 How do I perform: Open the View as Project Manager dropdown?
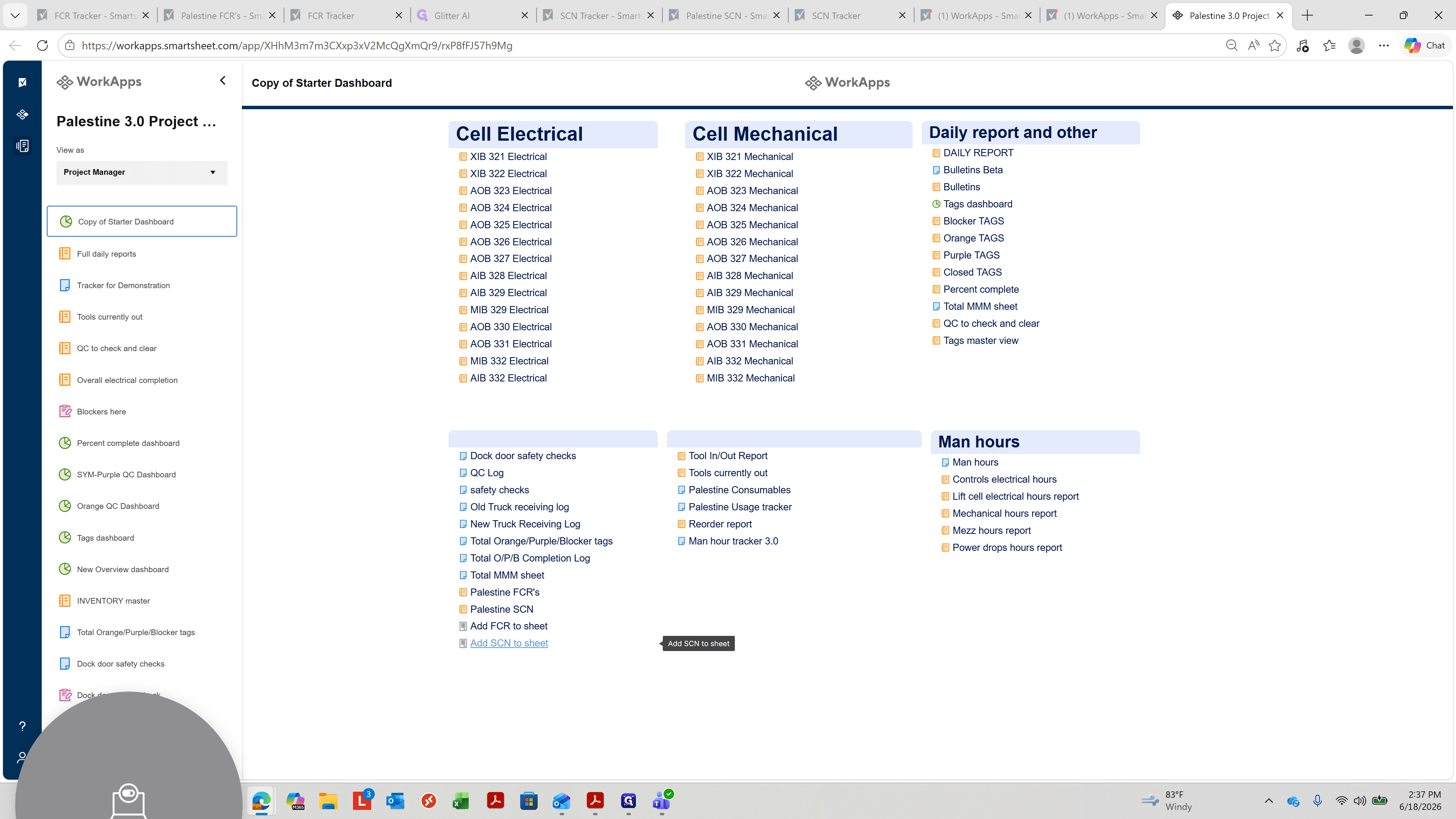(x=142, y=173)
